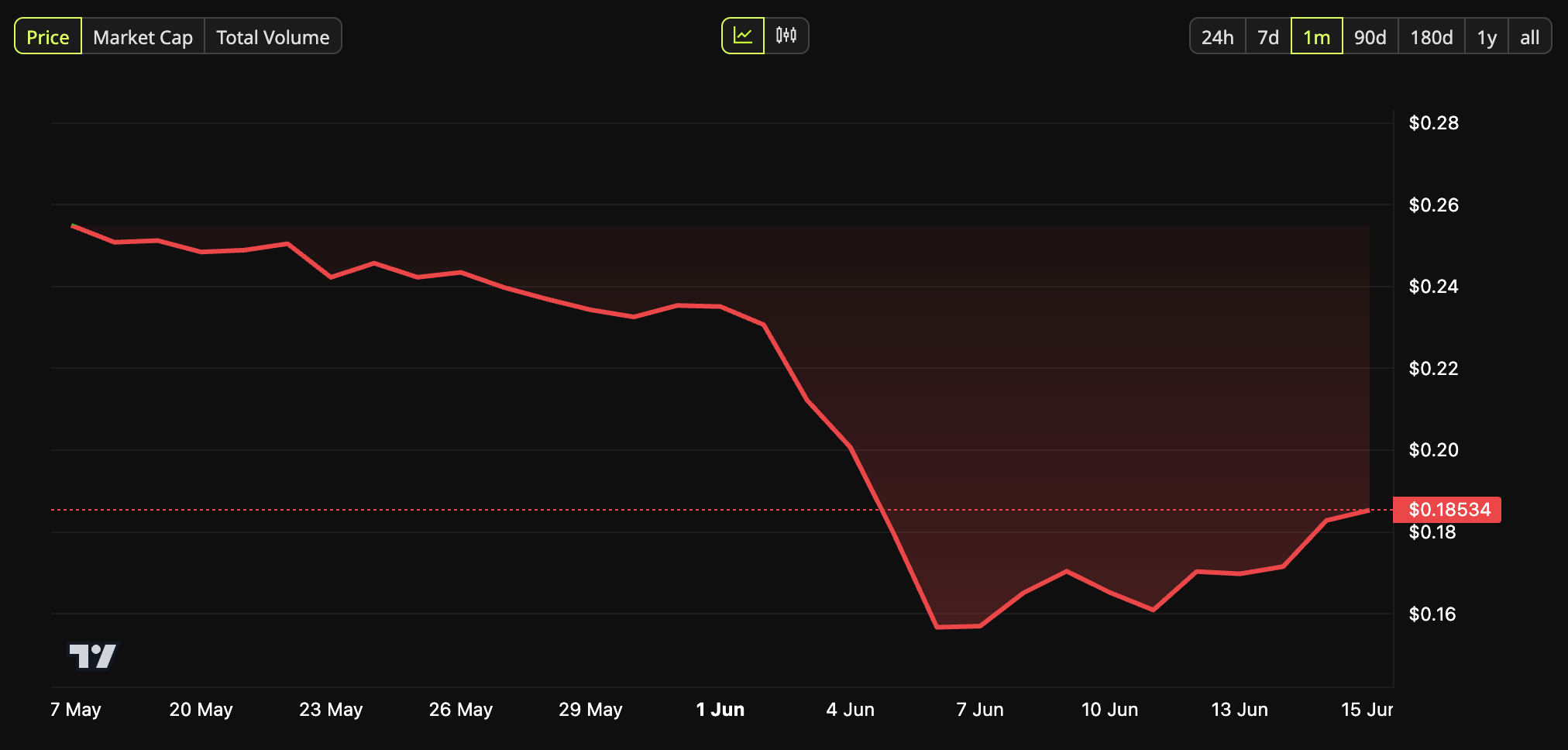
Task: Choose the 90d time range
Action: [1370, 36]
